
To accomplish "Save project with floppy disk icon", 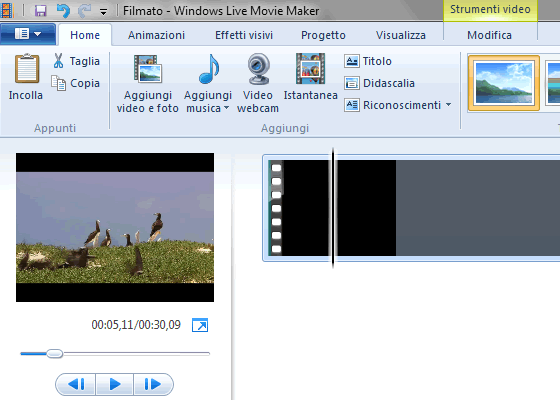I will [40, 11].
